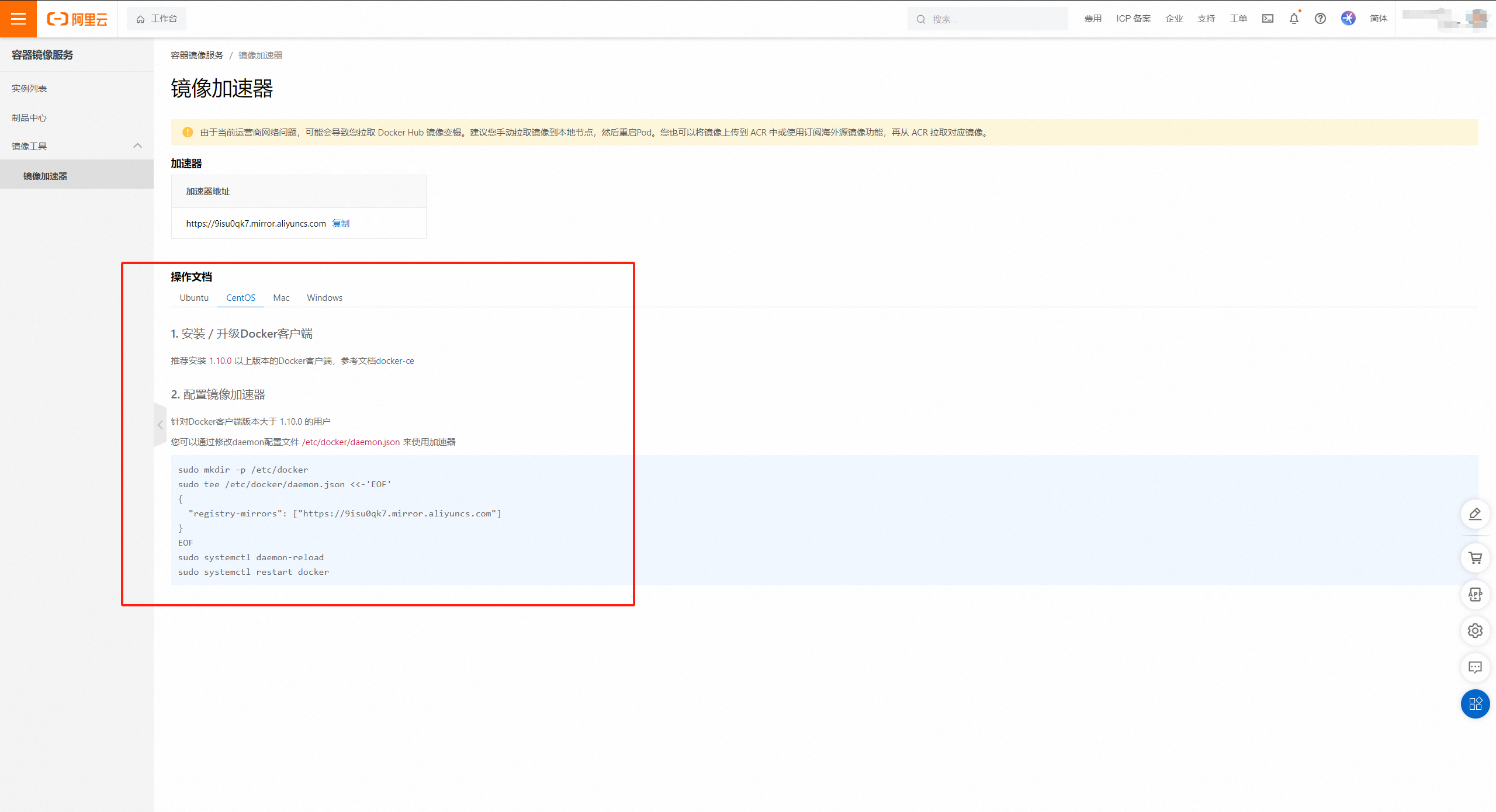Click the colorful AI assistant icon
The image size is (1496, 812).
pos(1348,19)
